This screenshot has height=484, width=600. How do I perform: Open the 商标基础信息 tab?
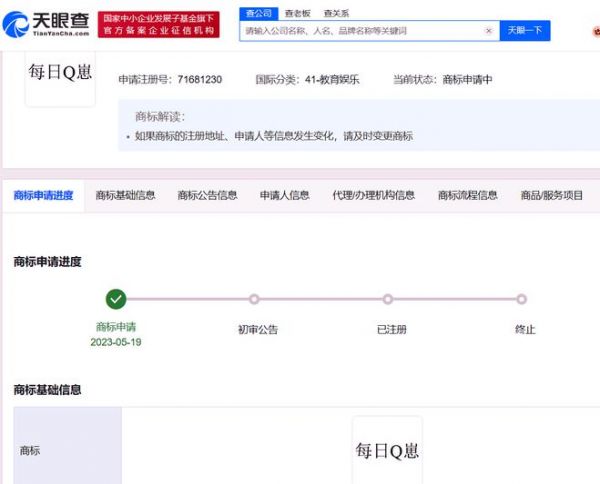point(125,196)
